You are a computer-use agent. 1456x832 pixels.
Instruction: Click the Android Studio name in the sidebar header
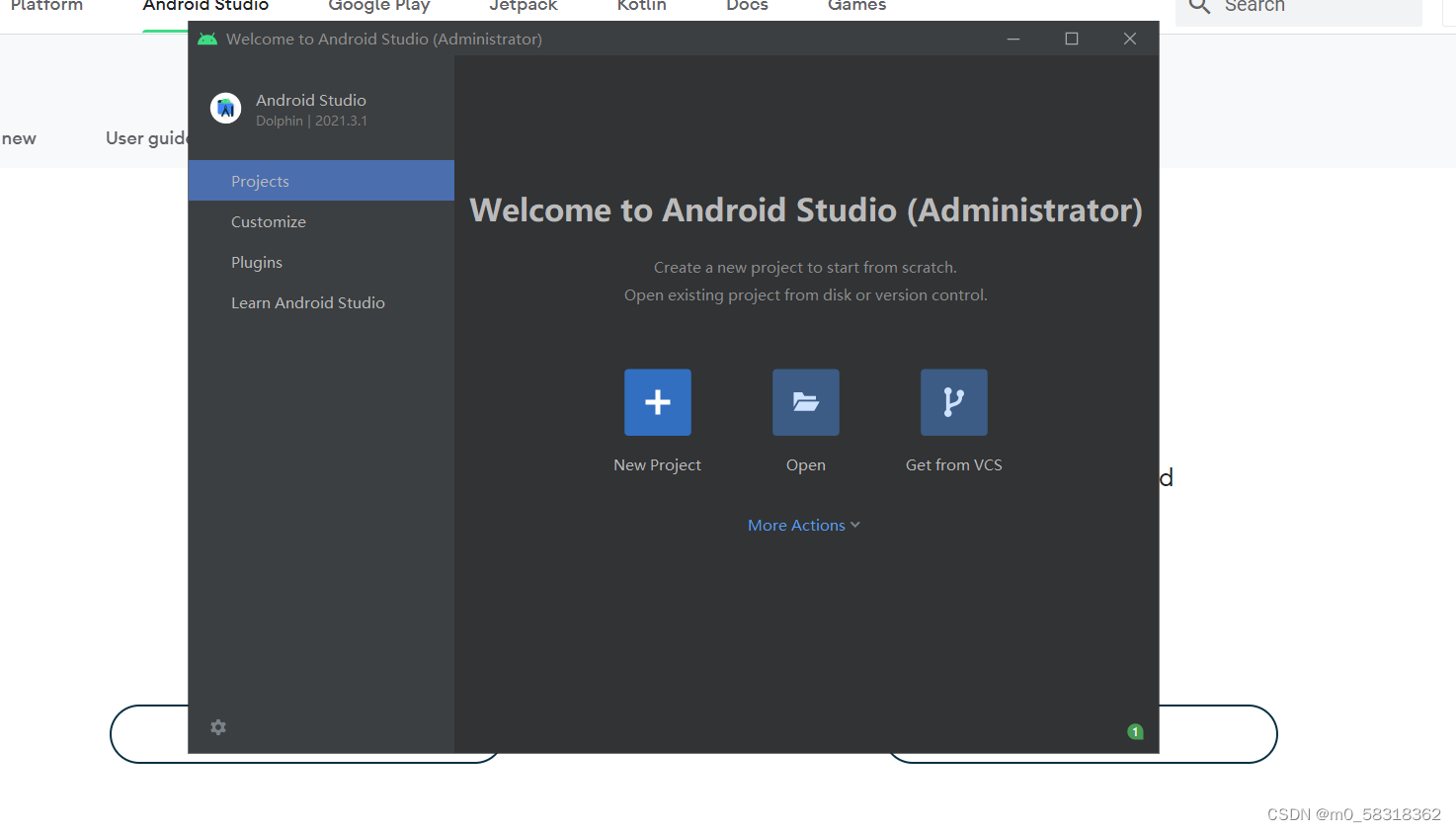311,100
